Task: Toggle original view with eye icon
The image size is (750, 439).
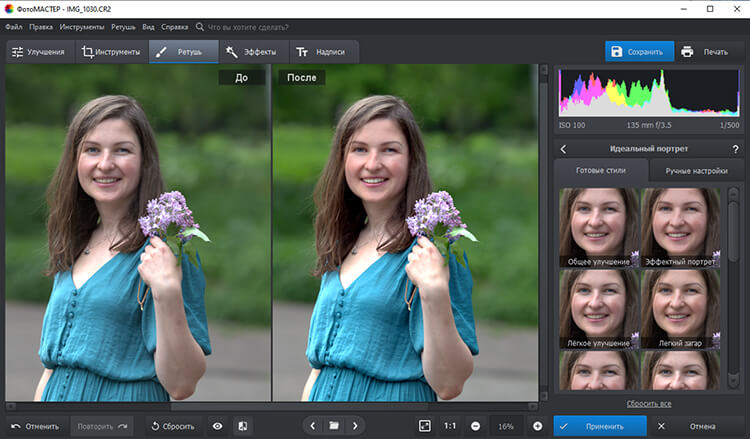Action: coord(217,426)
